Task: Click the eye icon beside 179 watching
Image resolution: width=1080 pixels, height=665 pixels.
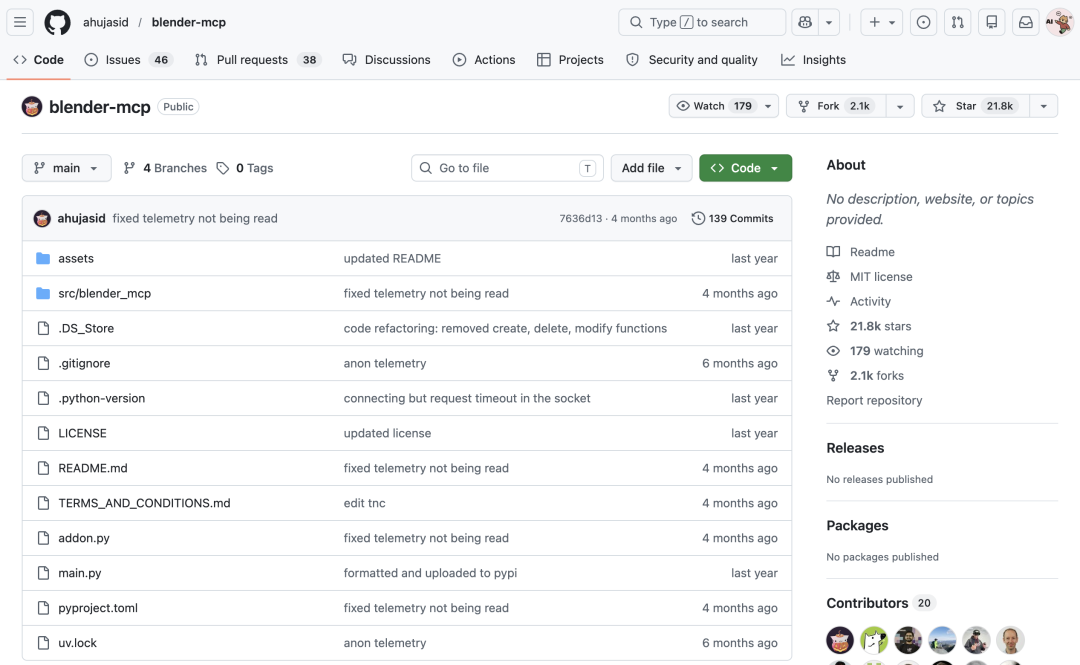Action: click(833, 351)
